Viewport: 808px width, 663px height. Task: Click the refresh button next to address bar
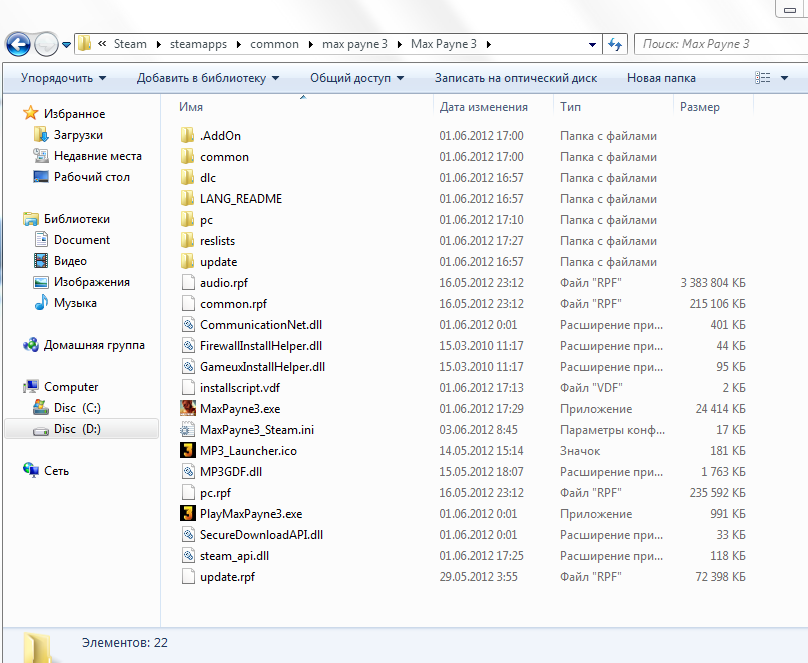[x=615, y=44]
